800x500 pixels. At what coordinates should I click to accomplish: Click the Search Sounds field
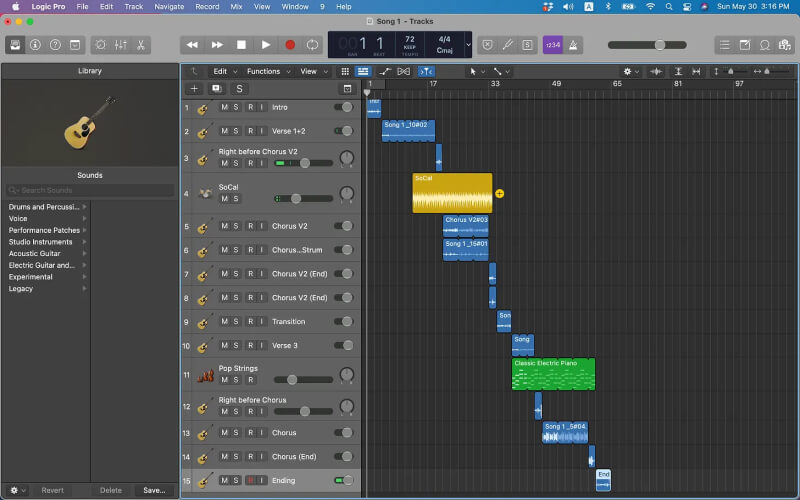click(x=90, y=190)
